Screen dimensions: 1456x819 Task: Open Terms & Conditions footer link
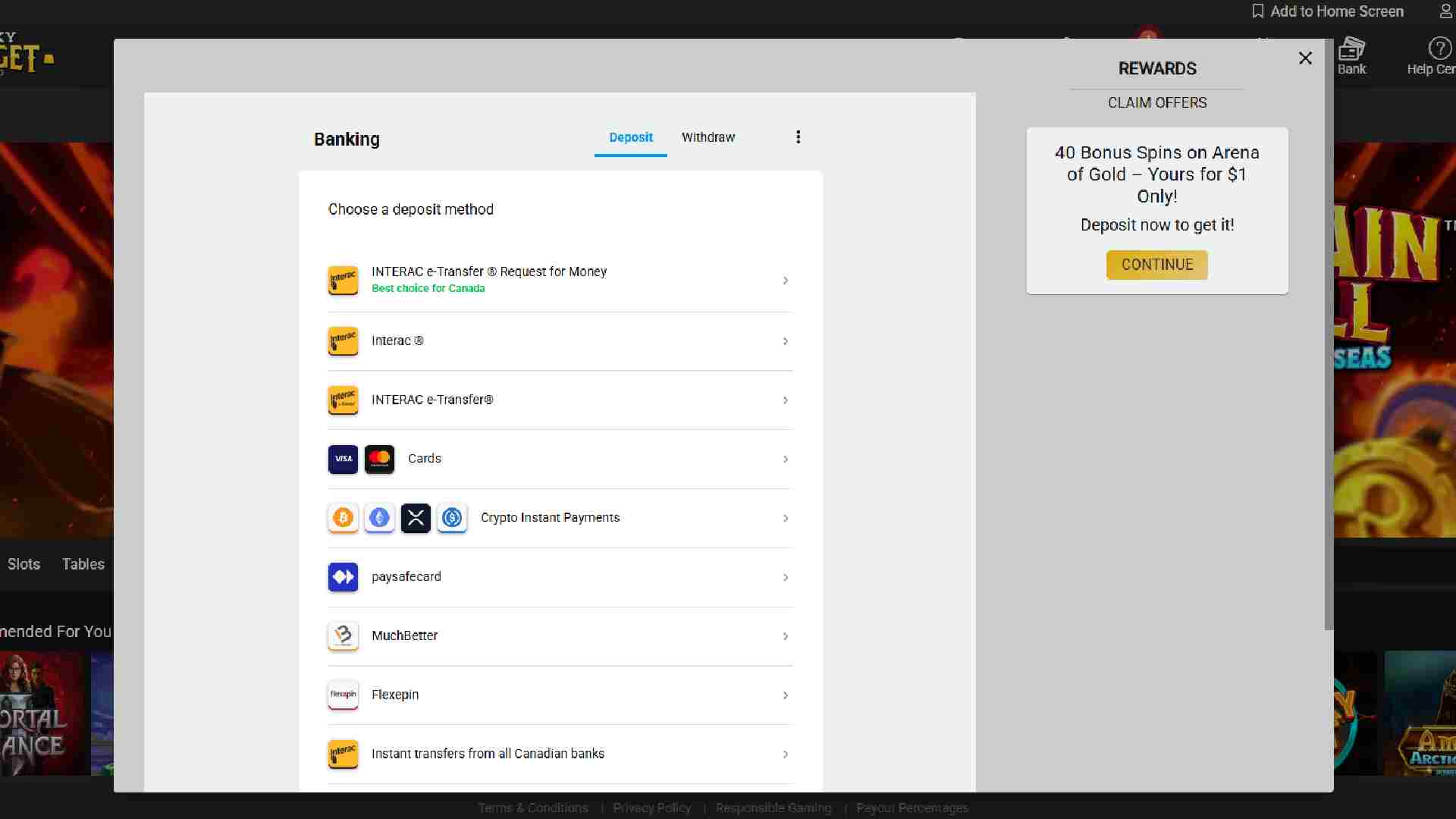click(533, 808)
